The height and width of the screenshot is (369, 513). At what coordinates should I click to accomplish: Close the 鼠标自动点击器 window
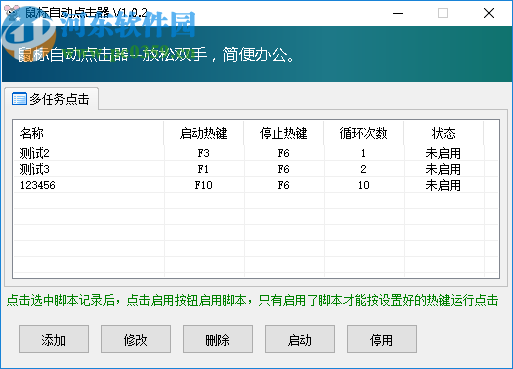pyautogui.click(x=489, y=13)
